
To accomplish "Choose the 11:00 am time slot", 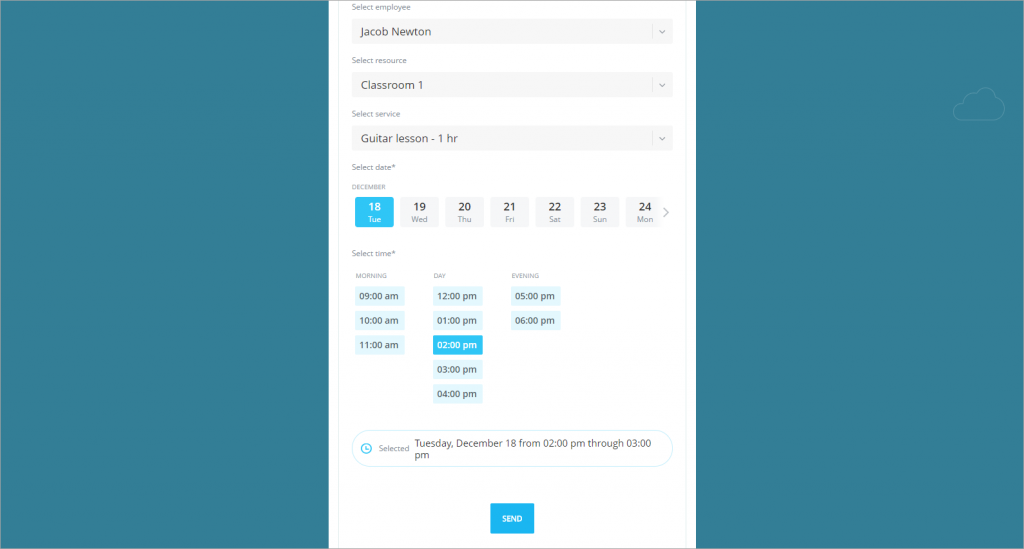I will 379,345.
